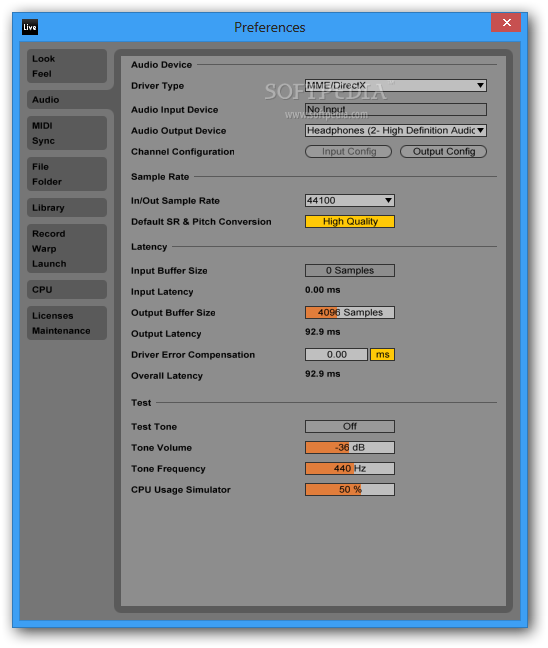Click the Driver Error Compensation value field
548x648 pixels.
[x=336, y=355]
